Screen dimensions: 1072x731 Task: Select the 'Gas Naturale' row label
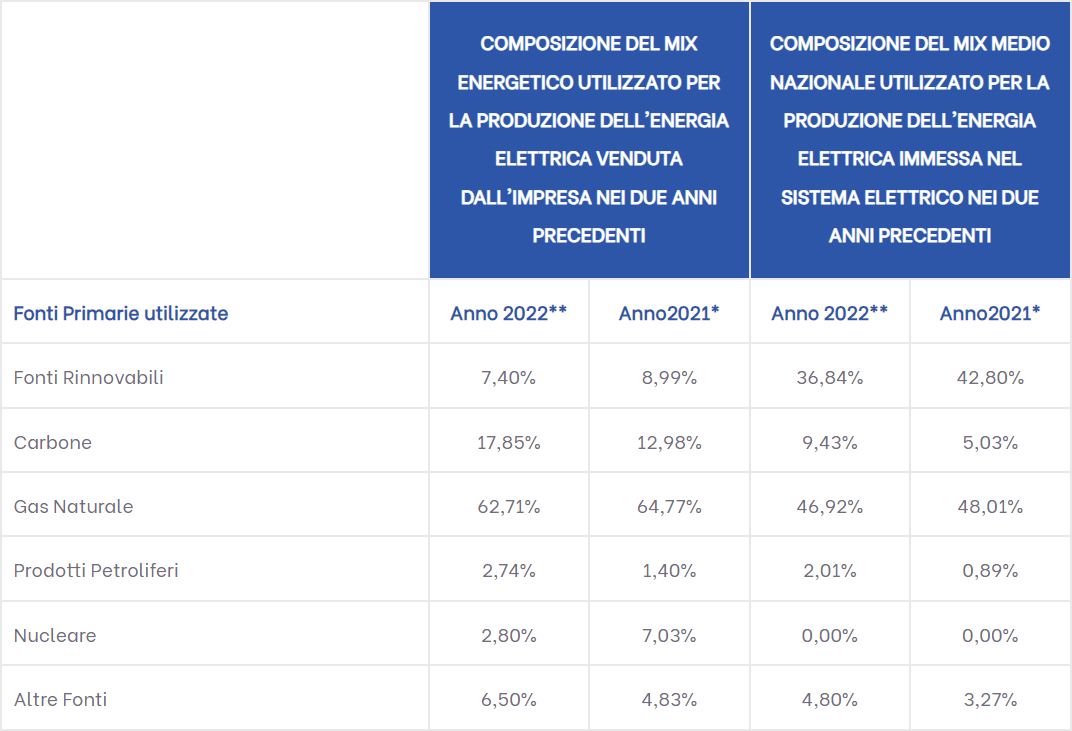click(x=74, y=507)
